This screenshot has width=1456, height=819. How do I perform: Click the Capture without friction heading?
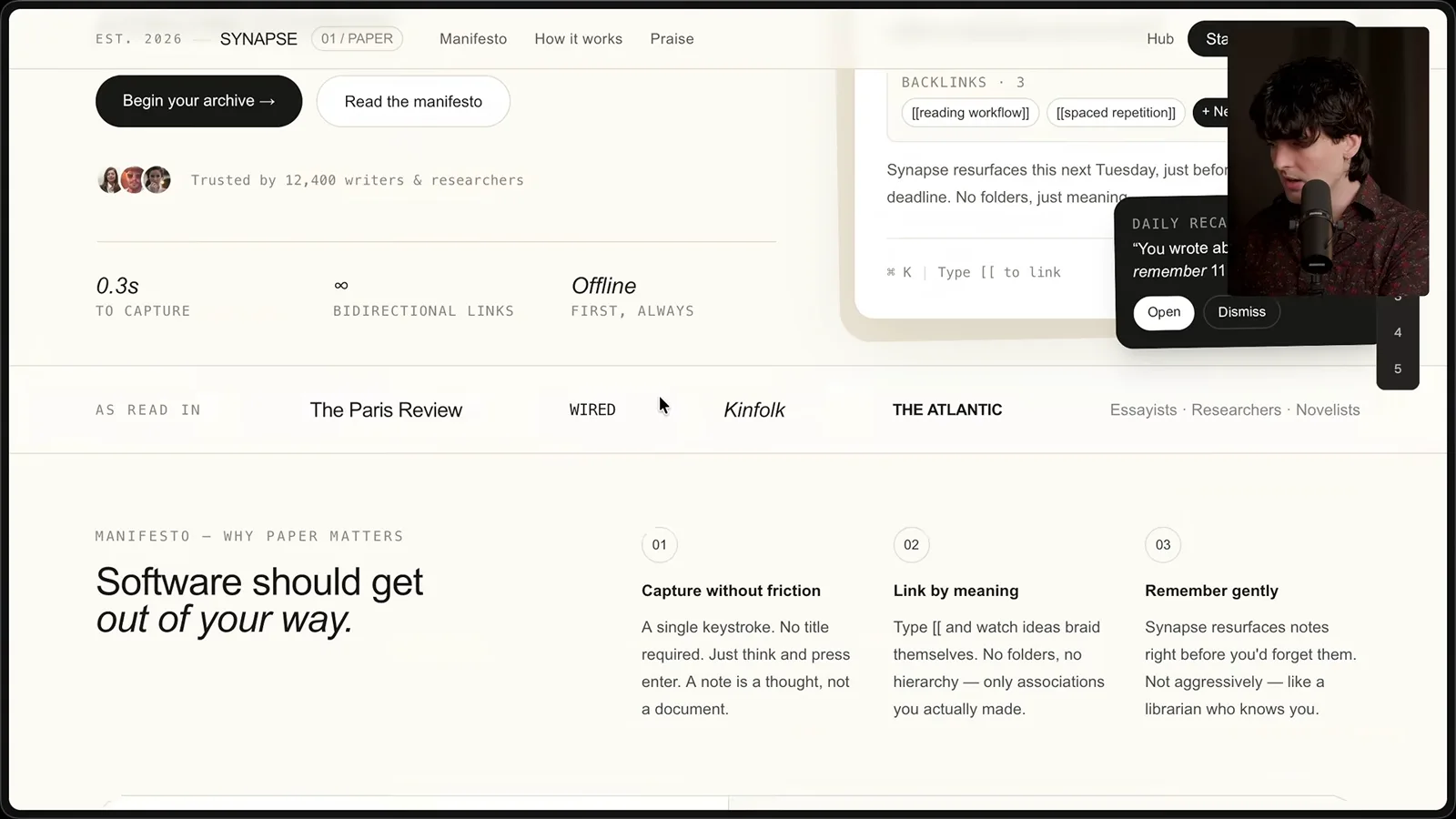[731, 591]
